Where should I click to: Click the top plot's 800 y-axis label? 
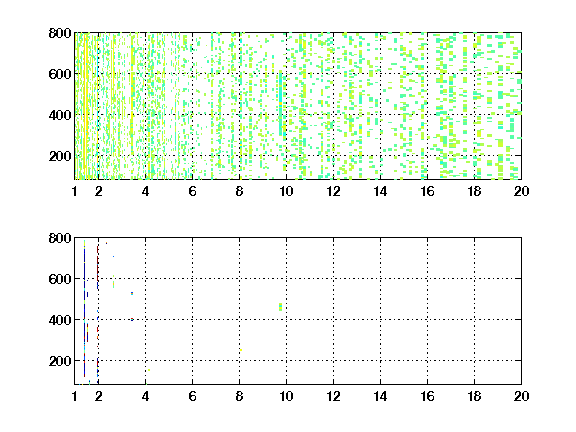[x=60, y=33]
